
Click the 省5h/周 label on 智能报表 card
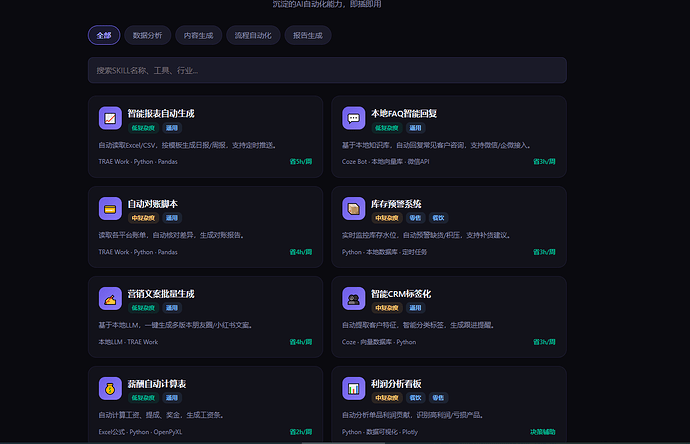pyautogui.click(x=301, y=161)
